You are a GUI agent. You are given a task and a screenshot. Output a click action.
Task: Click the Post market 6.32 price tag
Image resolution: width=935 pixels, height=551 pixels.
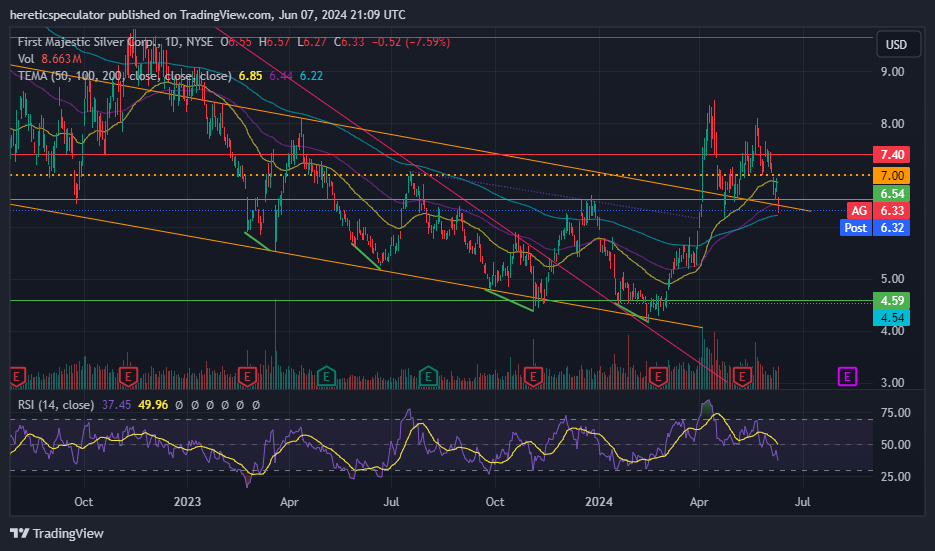(875, 228)
